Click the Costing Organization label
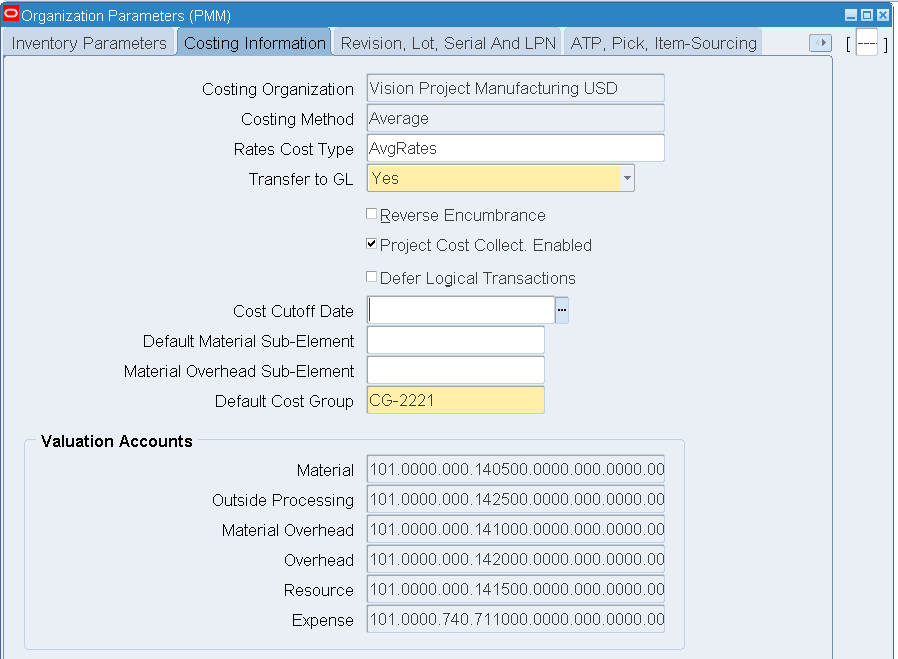 278,90
